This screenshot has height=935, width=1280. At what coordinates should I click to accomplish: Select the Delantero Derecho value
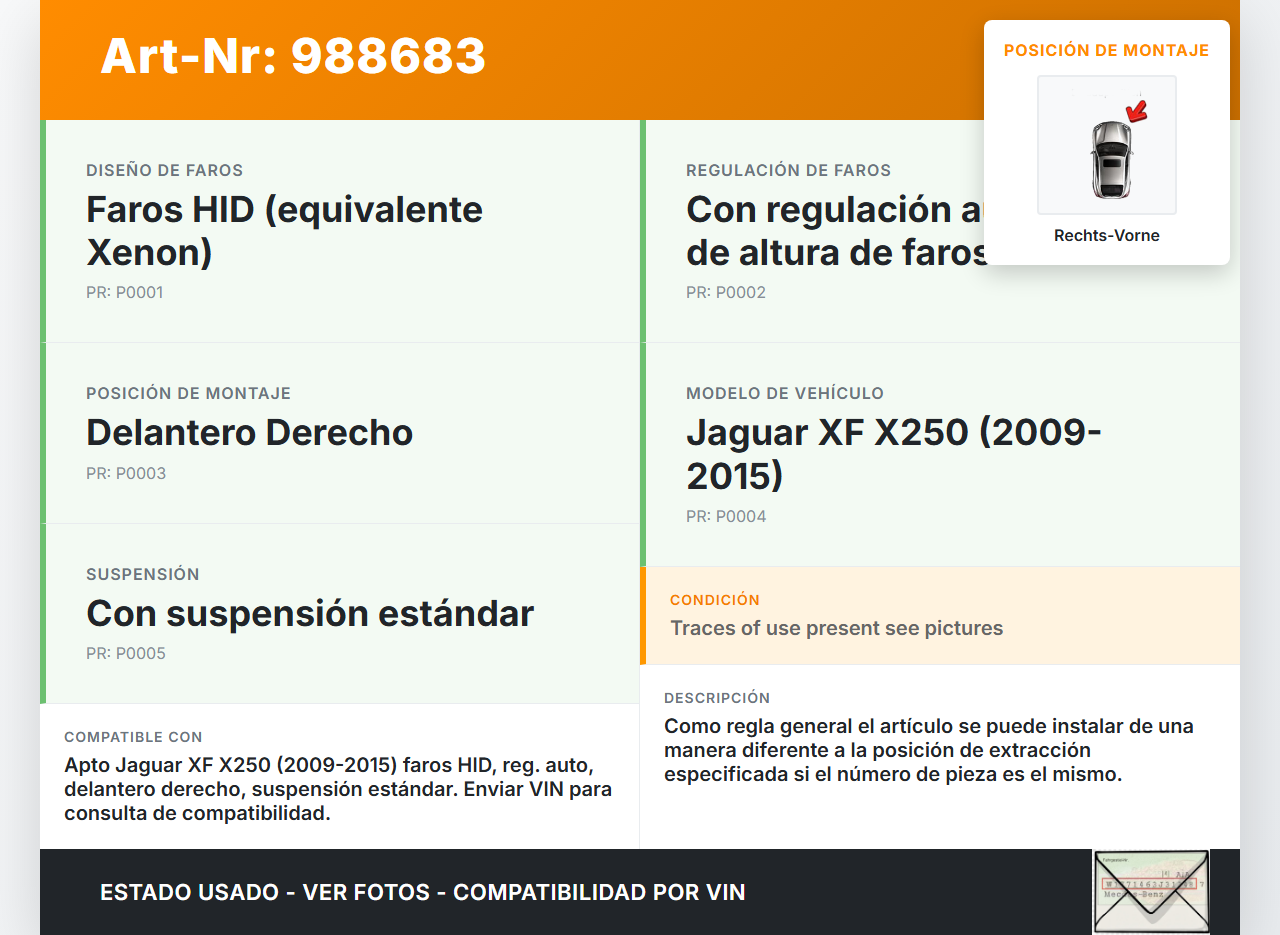coord(249,433)
